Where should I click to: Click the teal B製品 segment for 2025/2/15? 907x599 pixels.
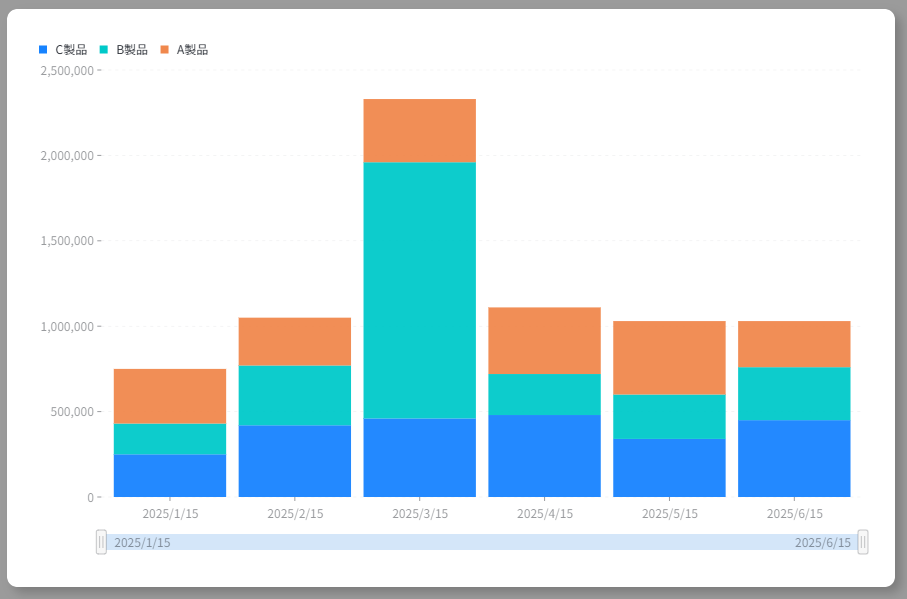coord(295,395)
